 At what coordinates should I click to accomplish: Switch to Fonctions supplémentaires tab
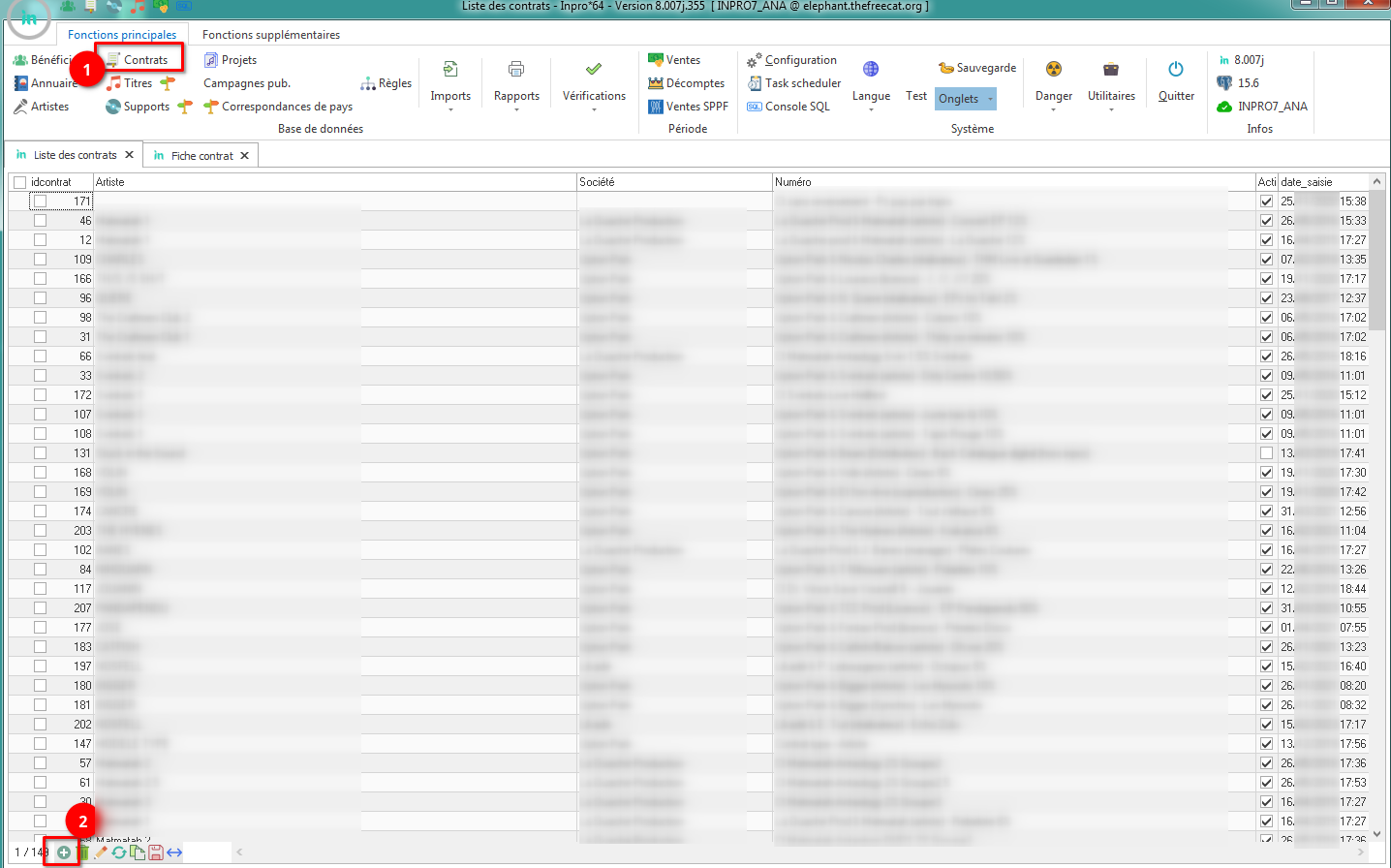click(x=271, y=35)
